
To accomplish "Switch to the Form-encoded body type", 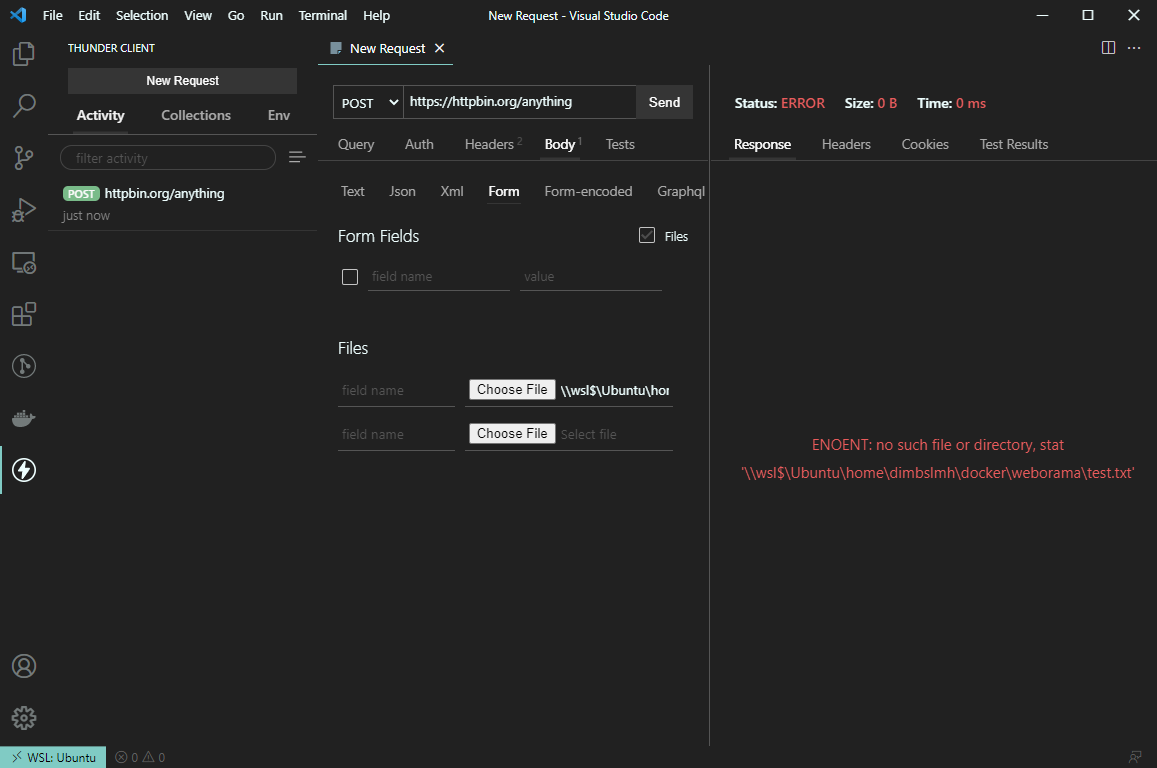I will point(588,191).
